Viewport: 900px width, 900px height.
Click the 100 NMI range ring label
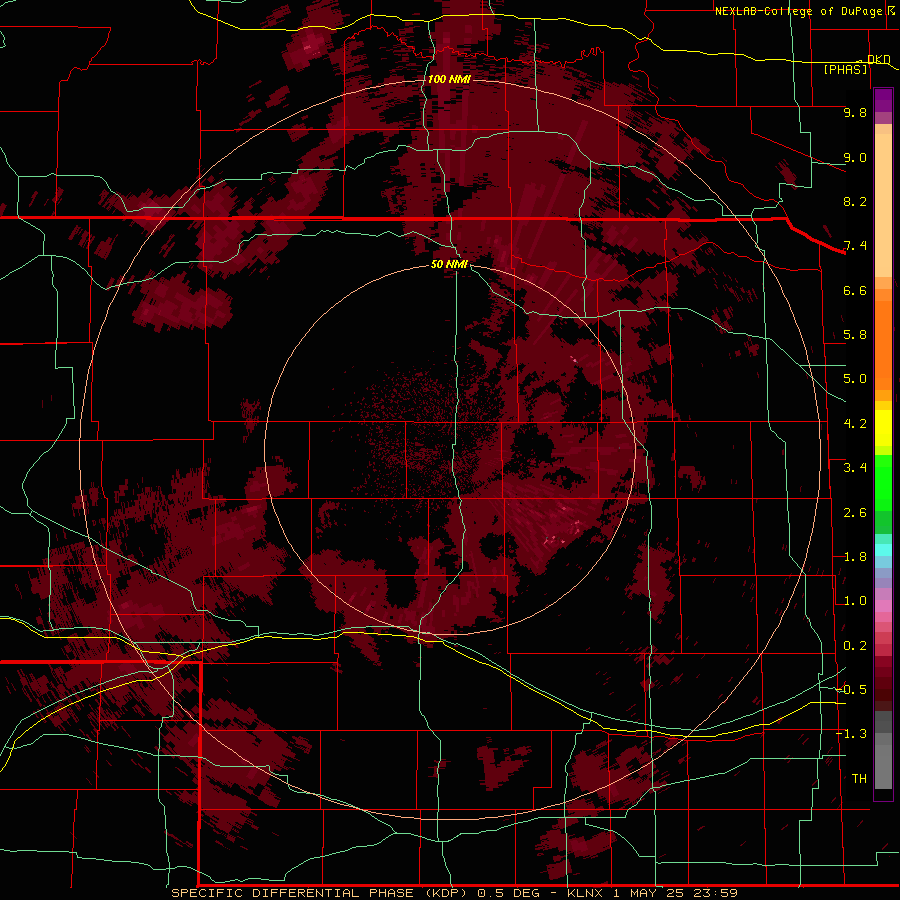point(449,79)
